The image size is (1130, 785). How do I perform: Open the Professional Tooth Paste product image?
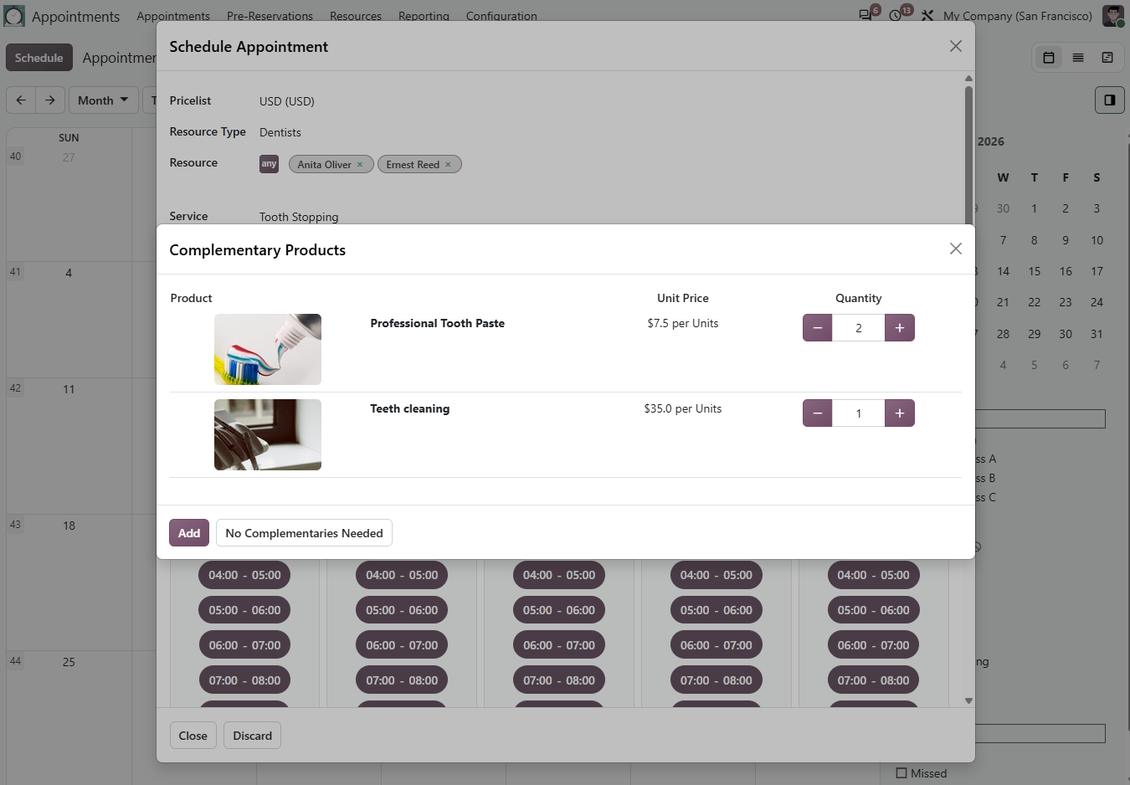click(x=267, y=349)
